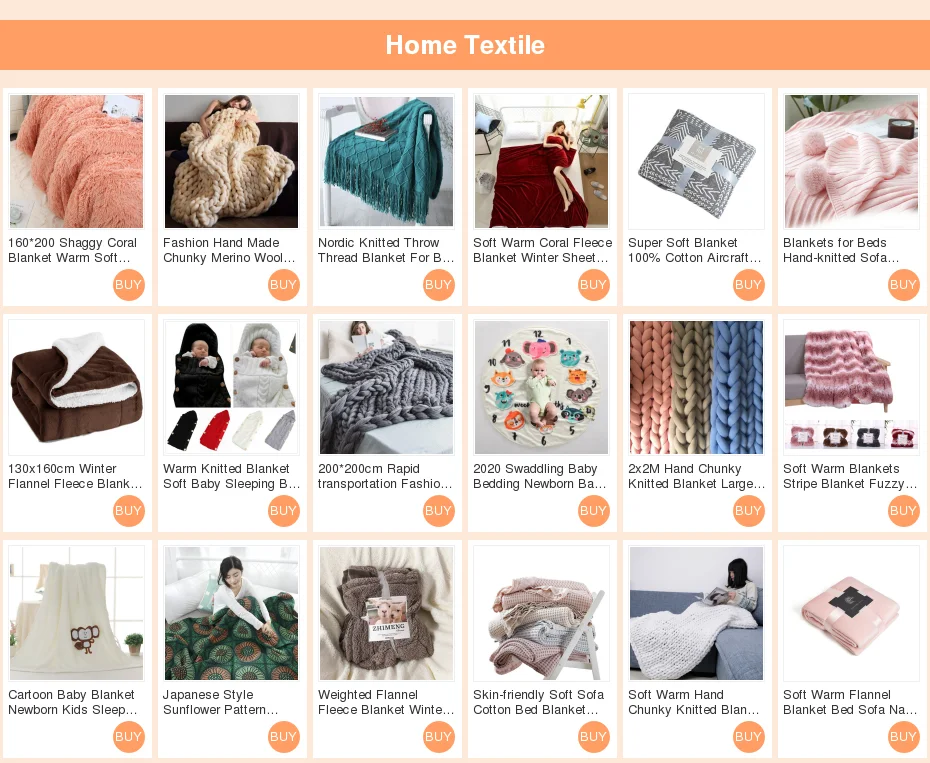Open the cartoon monkey baby blanket picture

coord(77,613)
